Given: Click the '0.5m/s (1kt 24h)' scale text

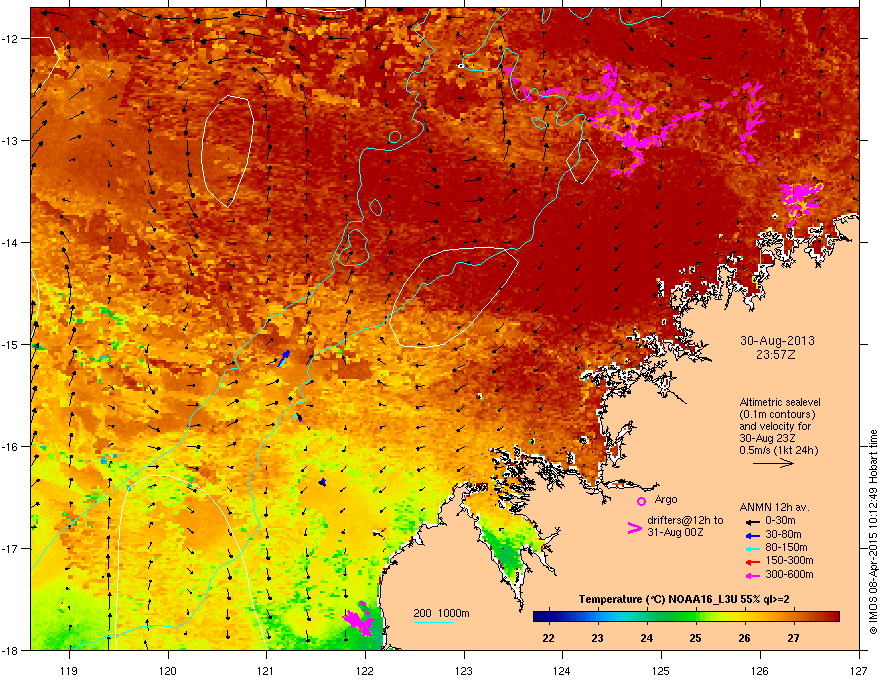Looking at the screenshot, I should point(778,450).
